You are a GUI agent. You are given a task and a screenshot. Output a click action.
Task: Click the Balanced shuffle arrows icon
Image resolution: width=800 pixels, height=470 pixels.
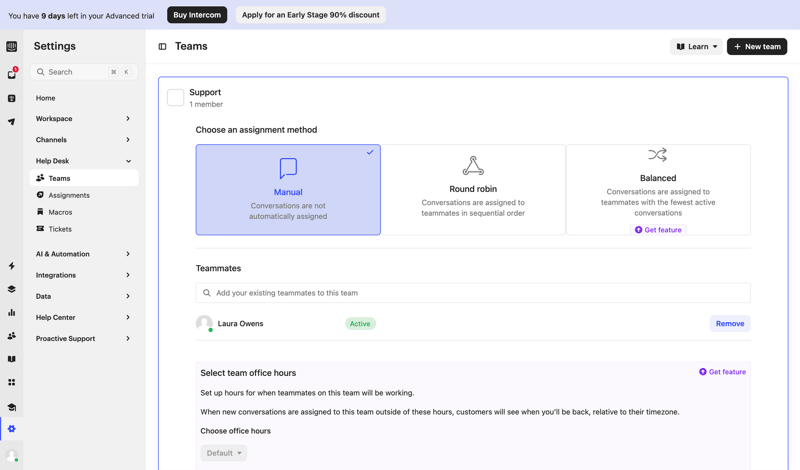(x=658, y=155)
